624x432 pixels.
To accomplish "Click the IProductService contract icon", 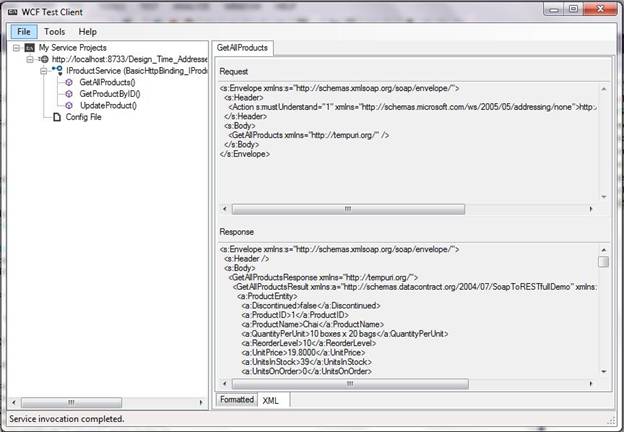I will point(58,71).
